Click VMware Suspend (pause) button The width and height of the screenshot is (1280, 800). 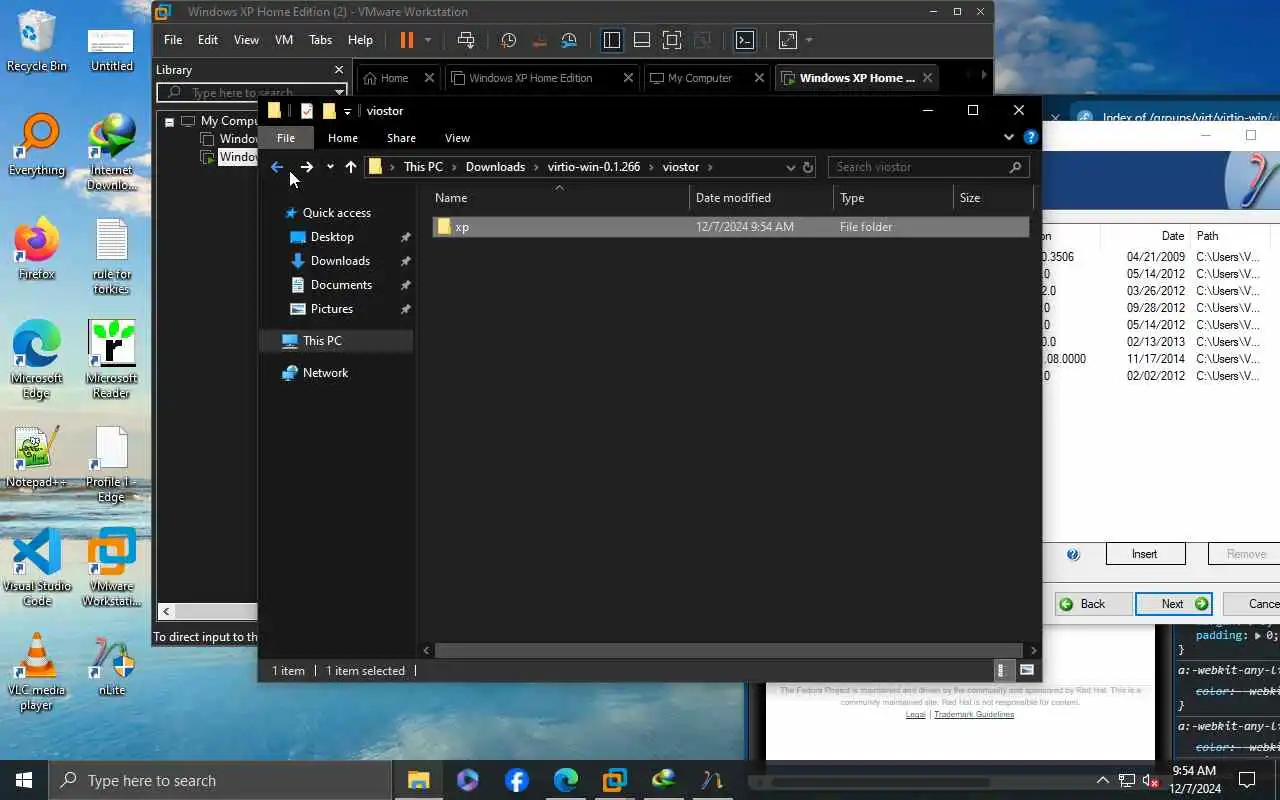point(406,40)
